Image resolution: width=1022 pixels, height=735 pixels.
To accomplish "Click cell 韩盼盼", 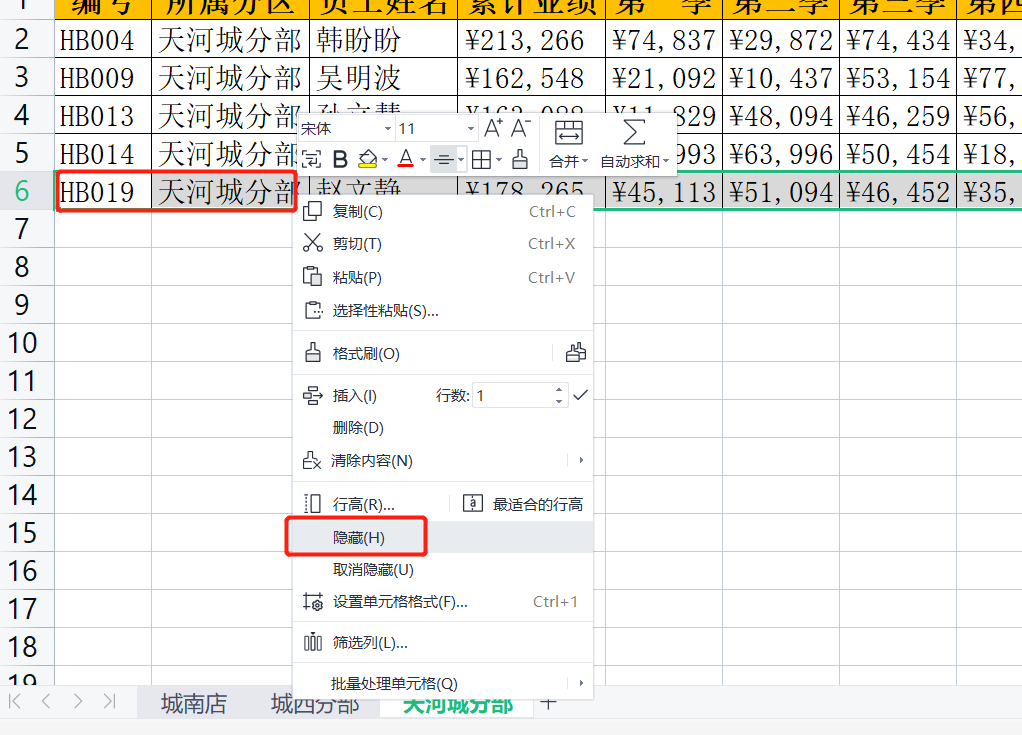I will [384, 40].
